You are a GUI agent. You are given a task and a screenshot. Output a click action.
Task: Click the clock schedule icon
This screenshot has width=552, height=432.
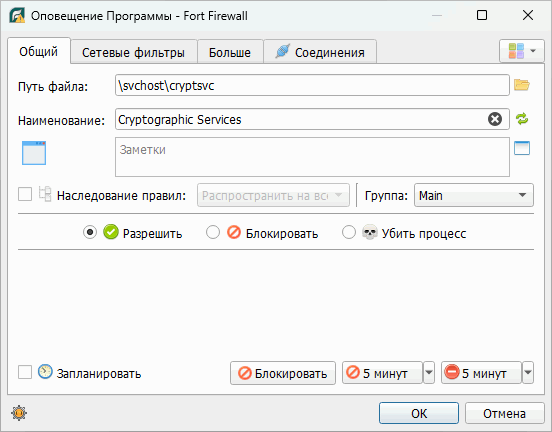tap(45, 371)
